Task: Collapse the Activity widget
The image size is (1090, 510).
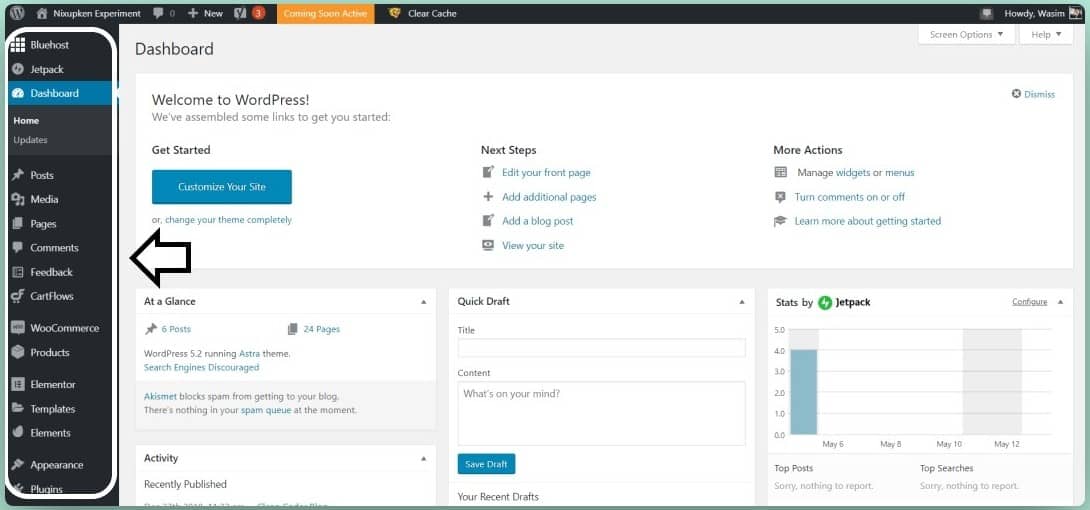Action: [424, 459]
